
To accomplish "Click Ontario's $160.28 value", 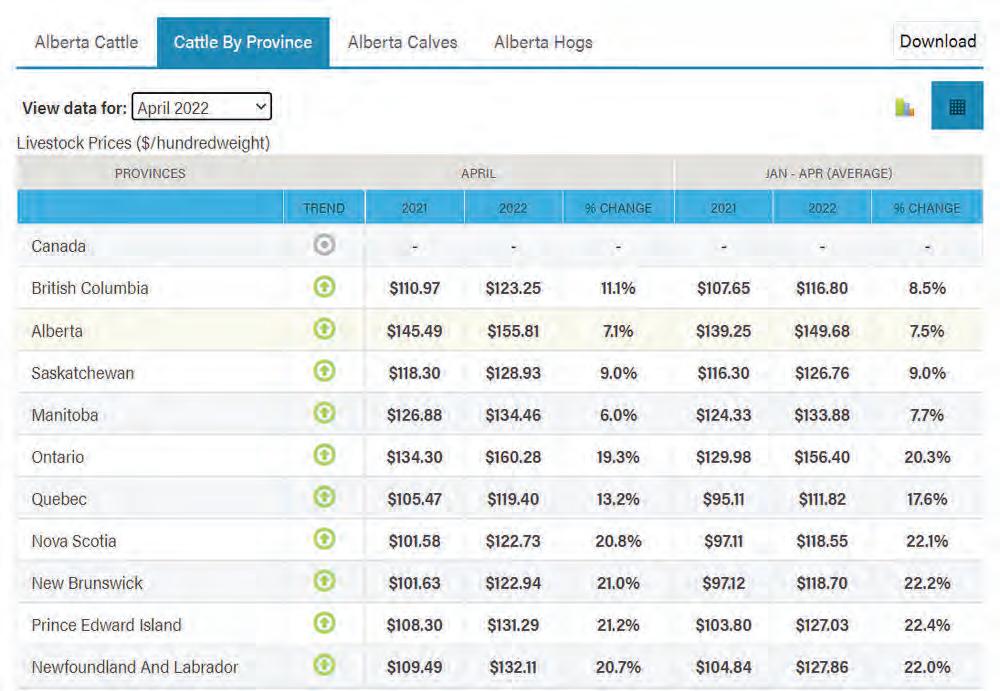I will pyautogui.click(x=513, y=457).
